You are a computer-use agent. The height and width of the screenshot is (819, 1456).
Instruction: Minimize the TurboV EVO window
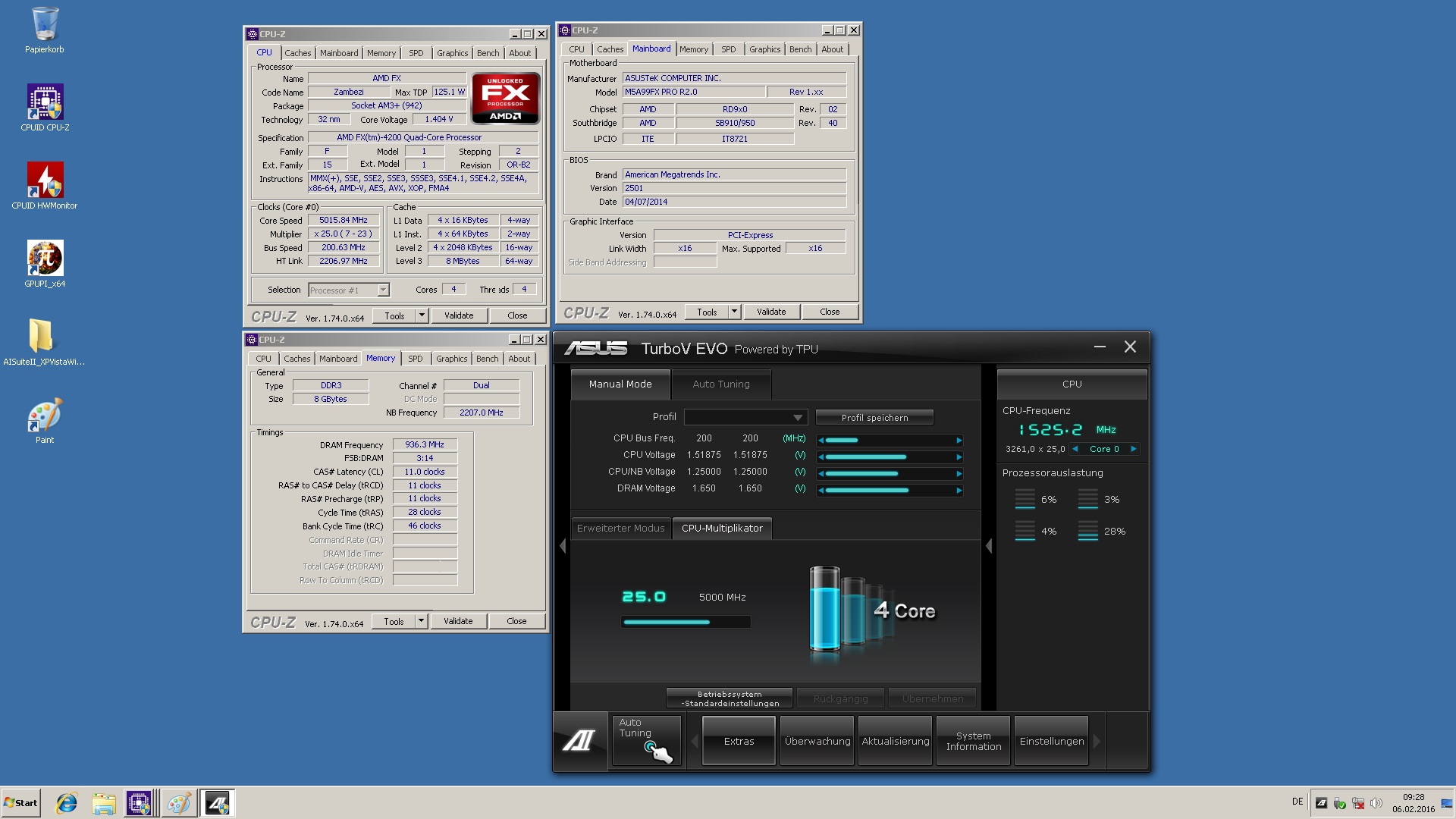[x=1100, y=347]
